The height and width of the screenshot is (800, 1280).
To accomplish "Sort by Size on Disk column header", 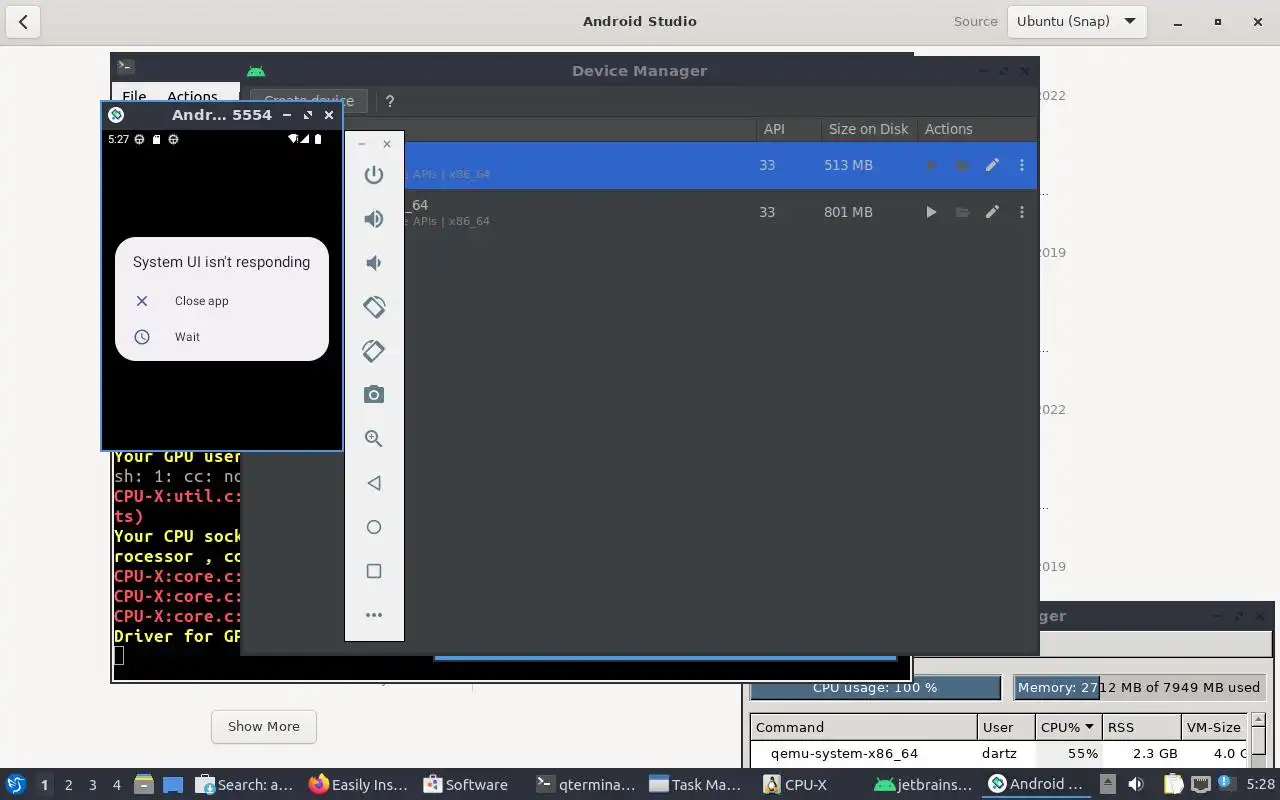I will [x=868, y=129].
